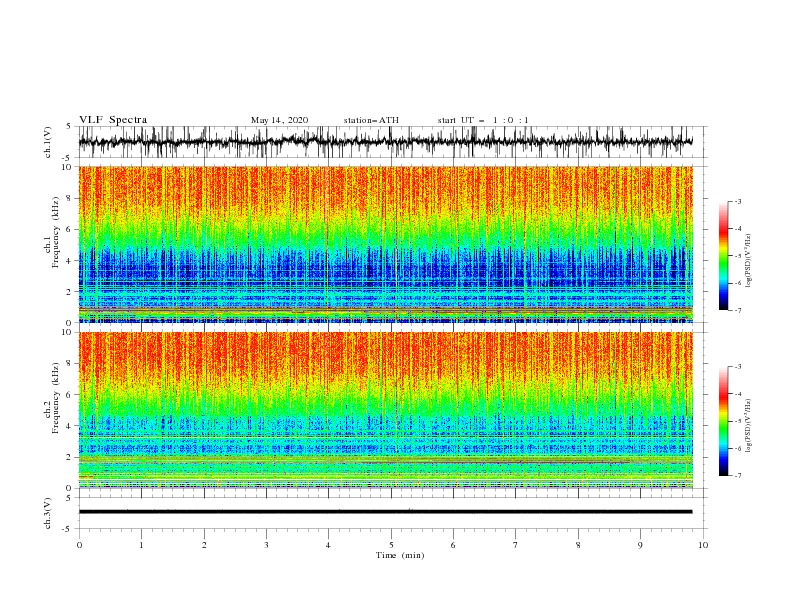Click time-axis tick label "6" at bottom
This screenshot has width=792, height=612.
click(453, 545)
